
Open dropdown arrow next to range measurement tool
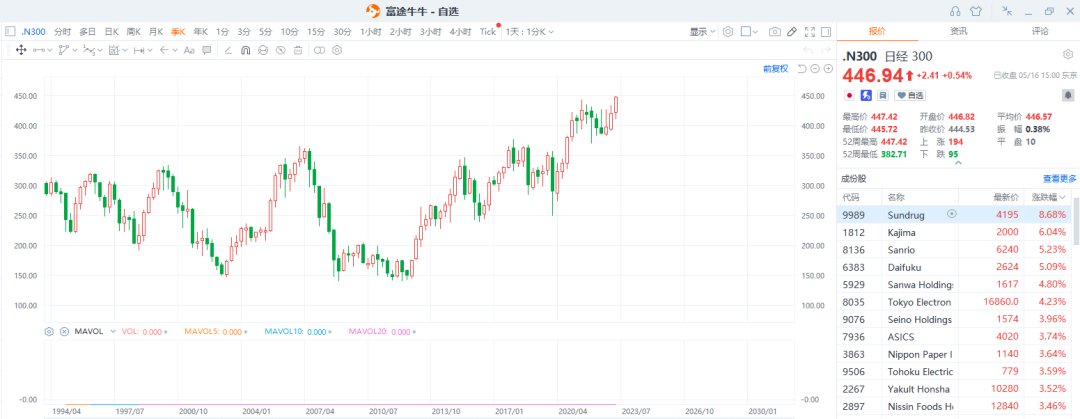125,50
